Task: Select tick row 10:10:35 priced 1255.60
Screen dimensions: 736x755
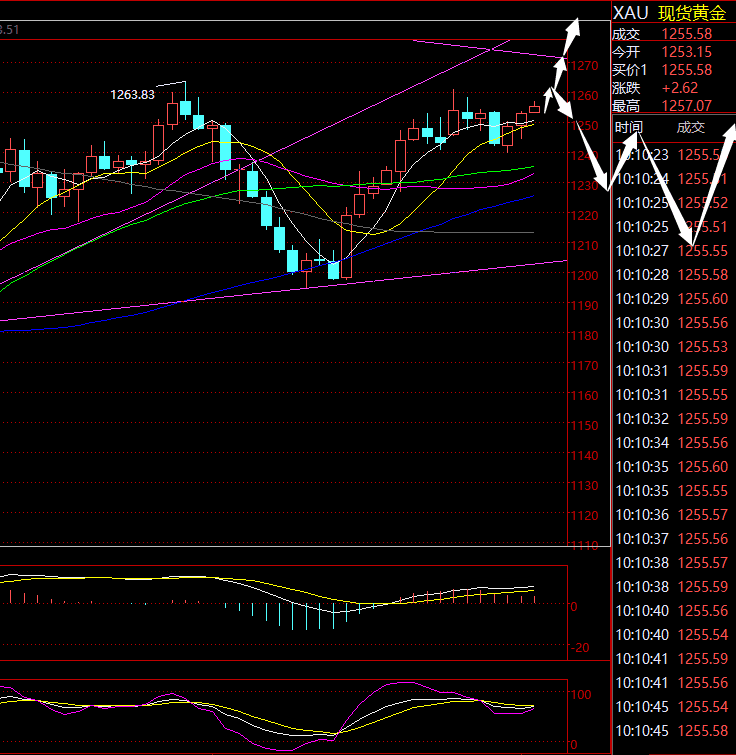Action: pyautogui.click(x=673, y=467)
